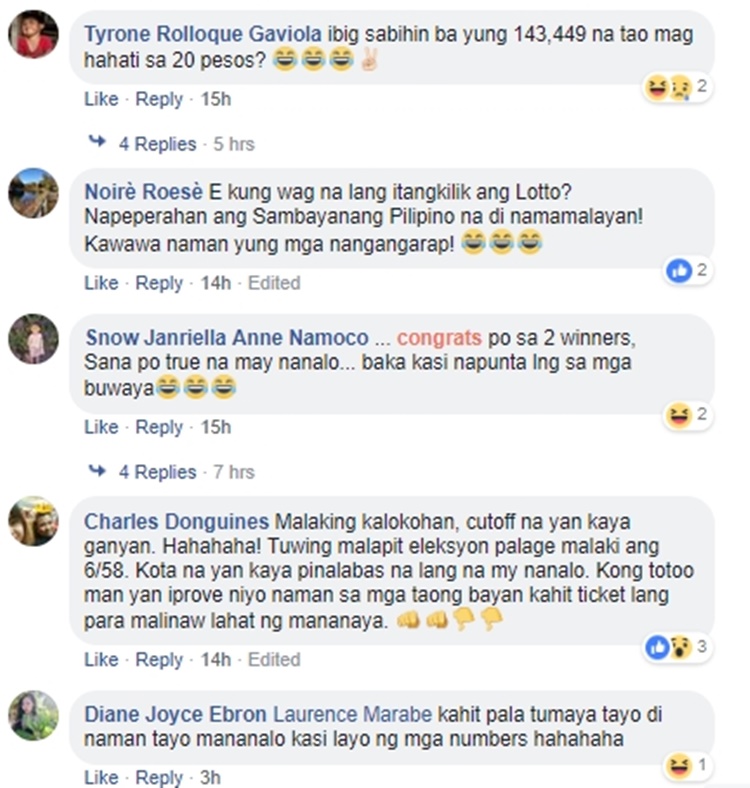Like Tyrone Rolloque Gaviola's comment
Viewport: 750px width, 788px height.
tap(101, 99)
